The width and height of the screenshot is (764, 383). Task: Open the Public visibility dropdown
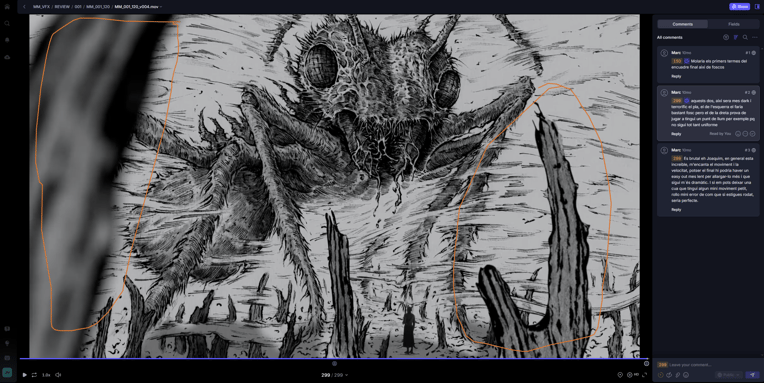pos(728,375)
